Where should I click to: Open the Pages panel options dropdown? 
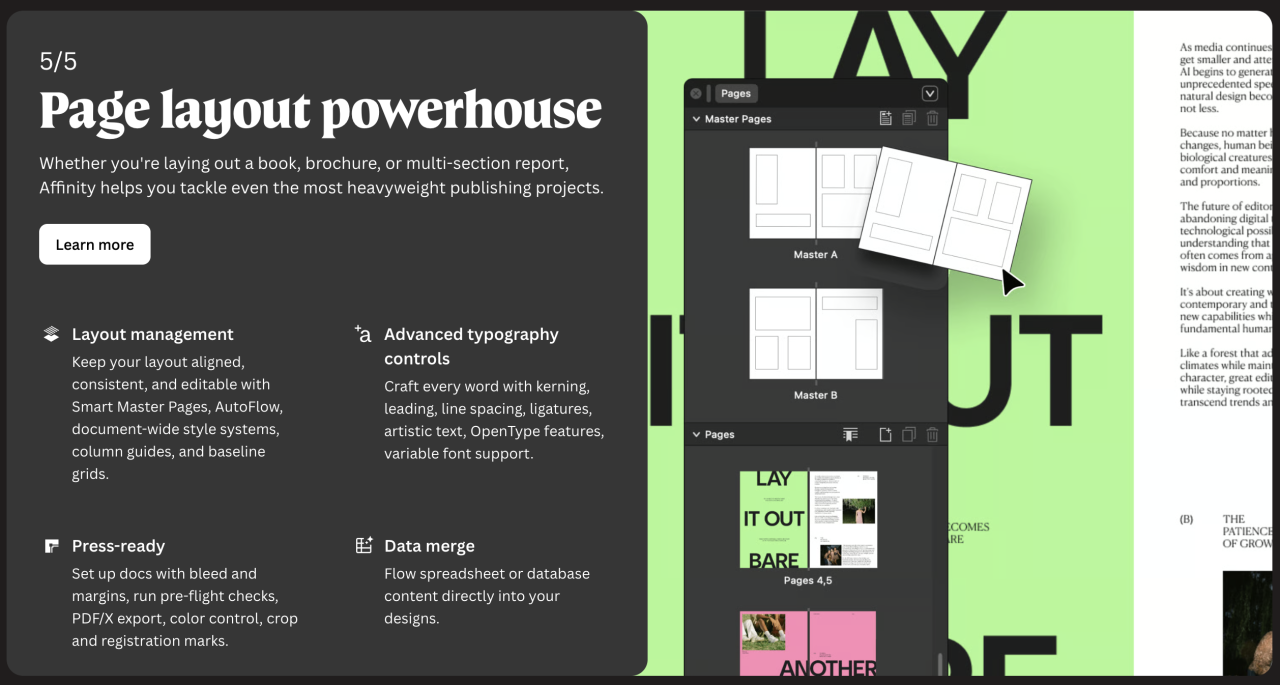click(x=930, y=93)
